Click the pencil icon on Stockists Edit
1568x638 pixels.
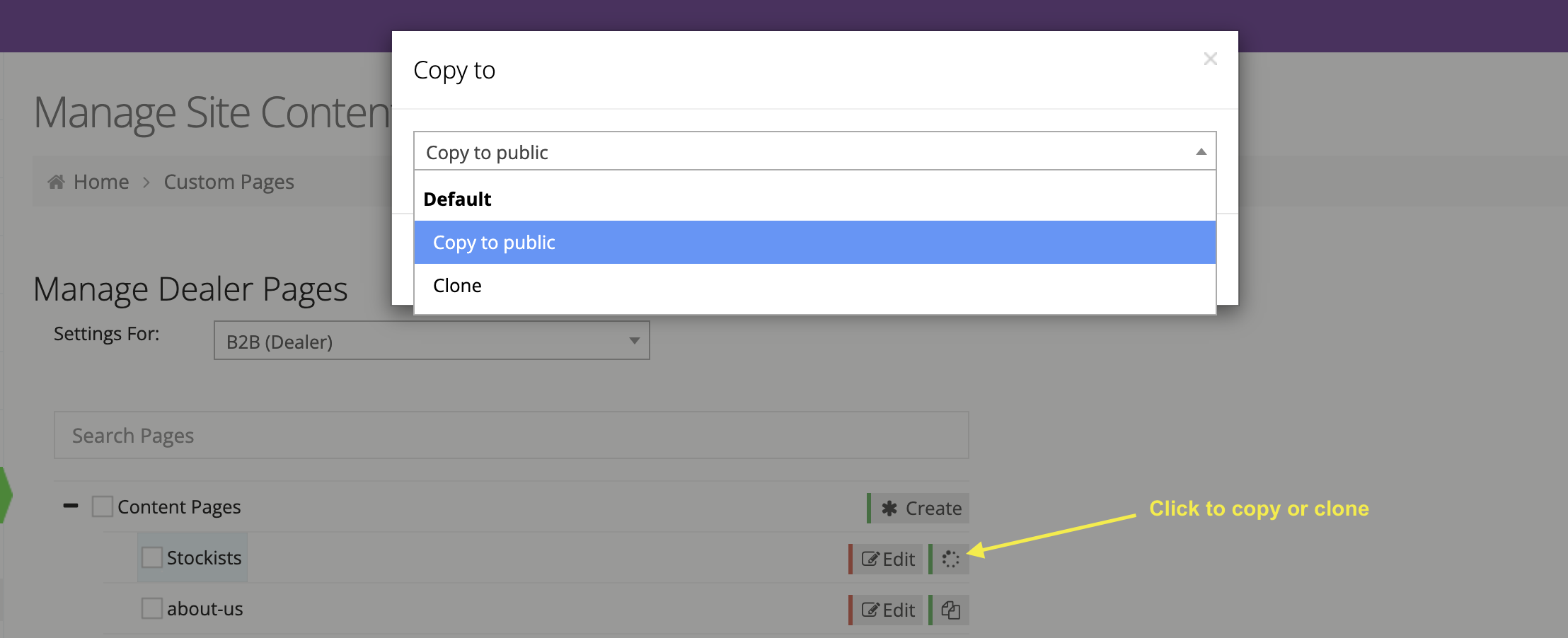pyautogui.click(x=870, y=559)
